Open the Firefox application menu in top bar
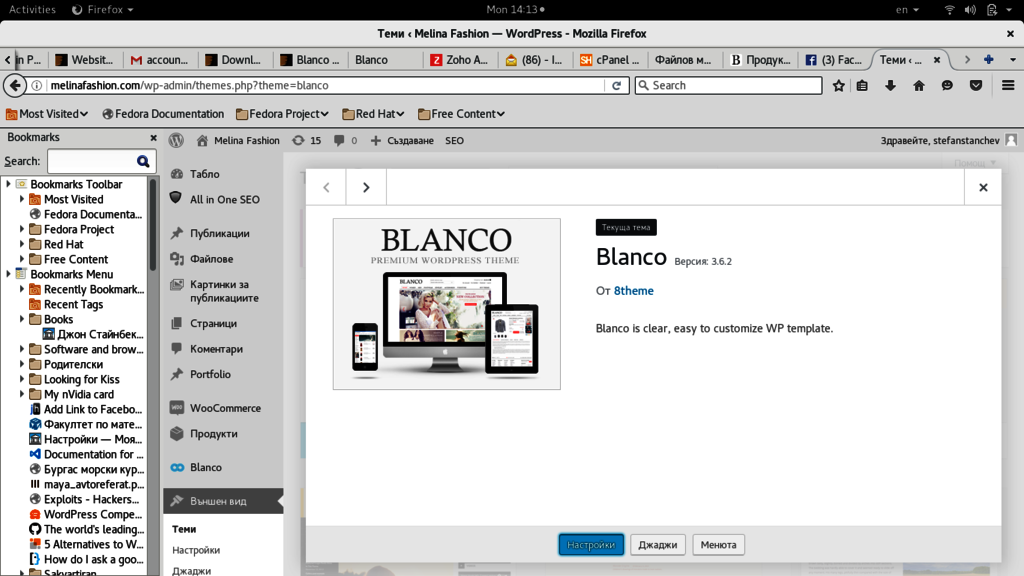The height and width of the screenshot is (576, 1024). tap(103, 10)
